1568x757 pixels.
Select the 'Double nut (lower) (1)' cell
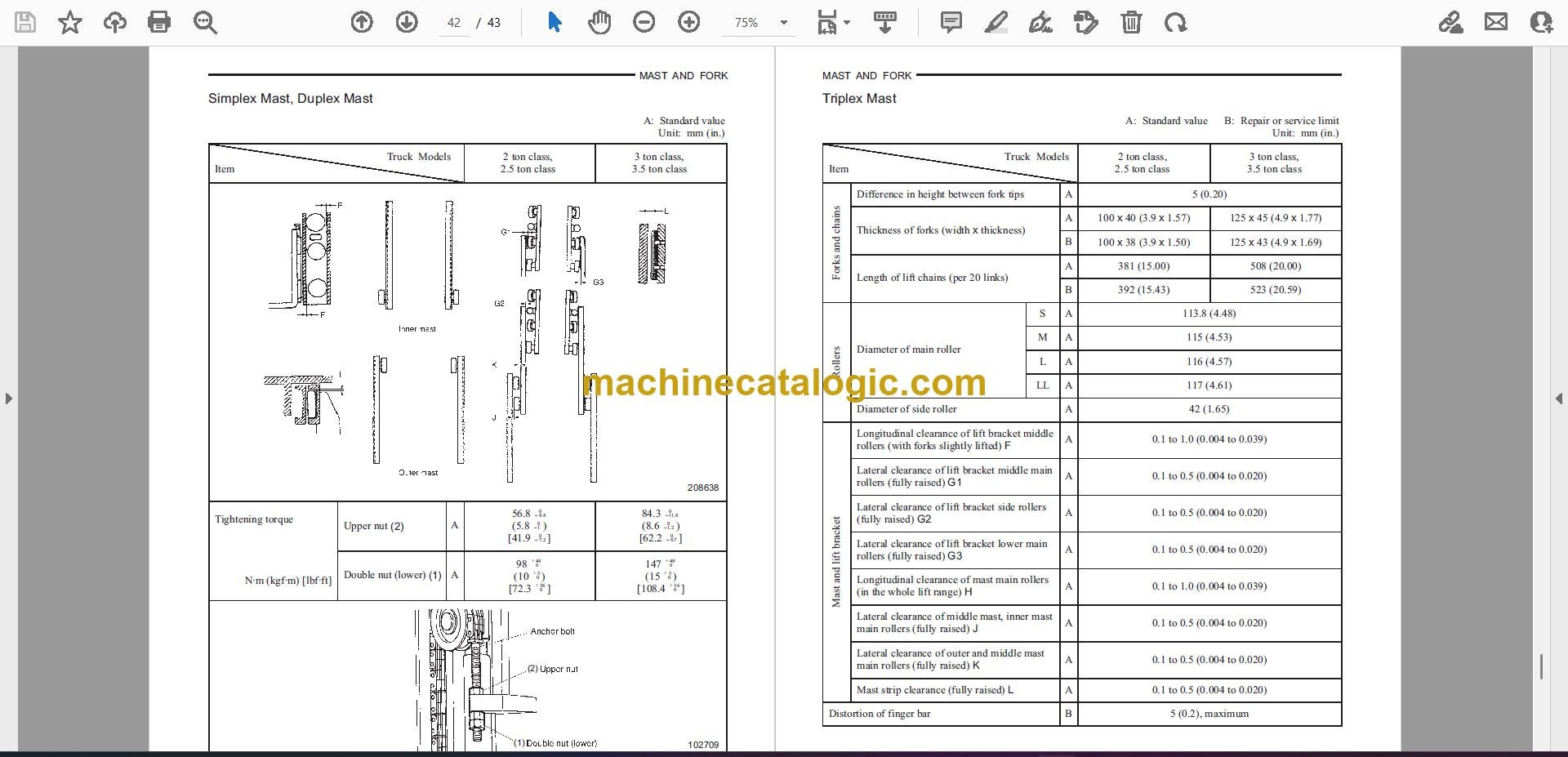tap(393, 575)
